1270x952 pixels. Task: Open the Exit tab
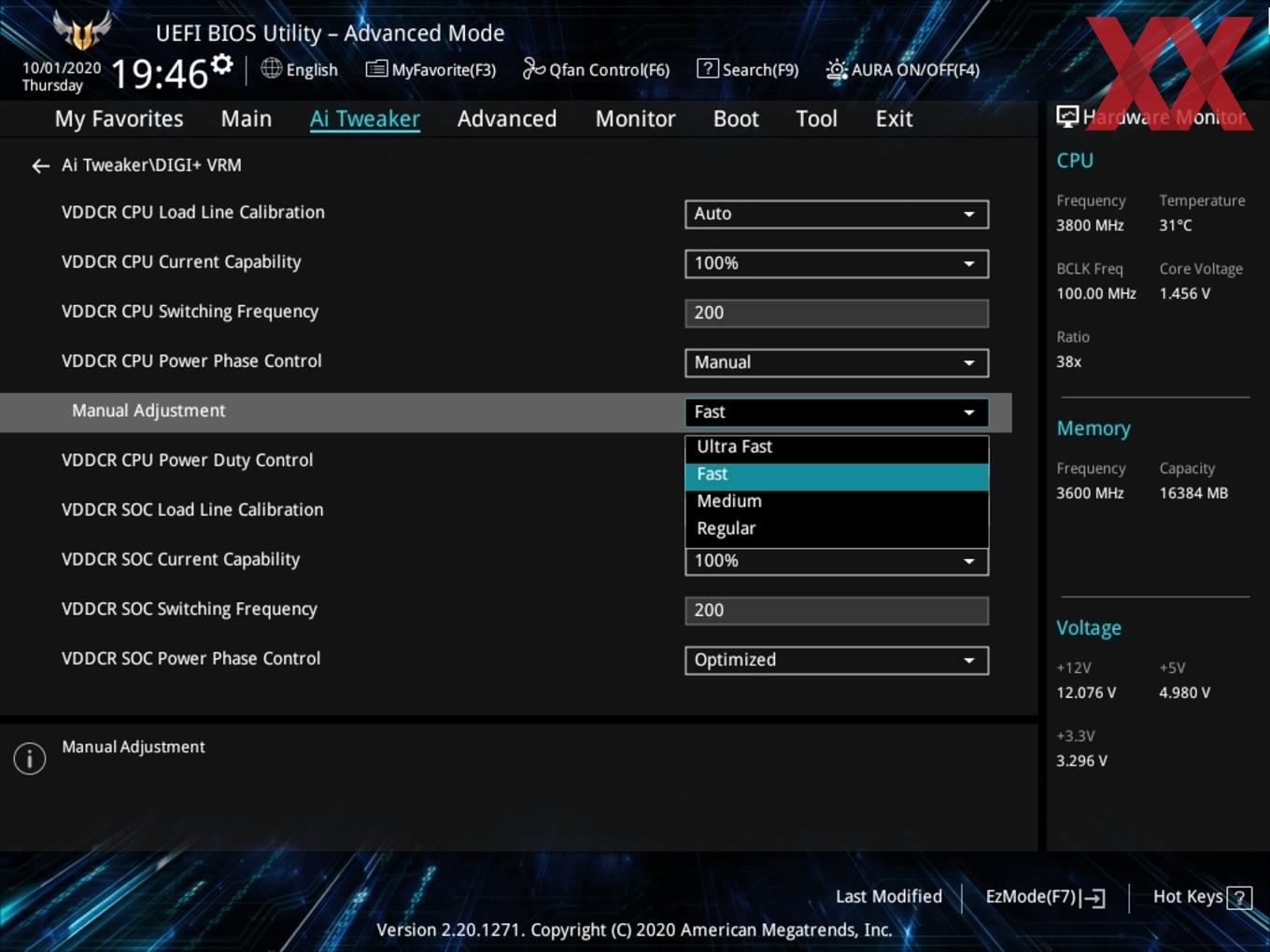point(894,119)
